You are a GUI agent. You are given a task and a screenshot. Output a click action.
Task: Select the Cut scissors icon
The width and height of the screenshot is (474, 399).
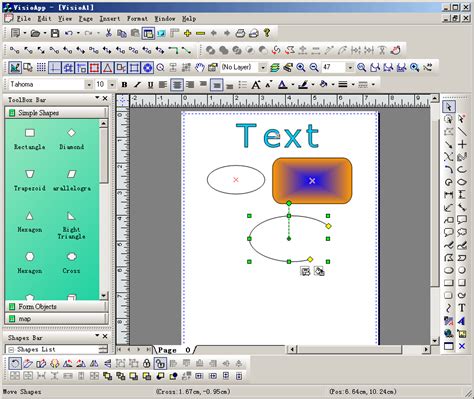coord(108,33)
